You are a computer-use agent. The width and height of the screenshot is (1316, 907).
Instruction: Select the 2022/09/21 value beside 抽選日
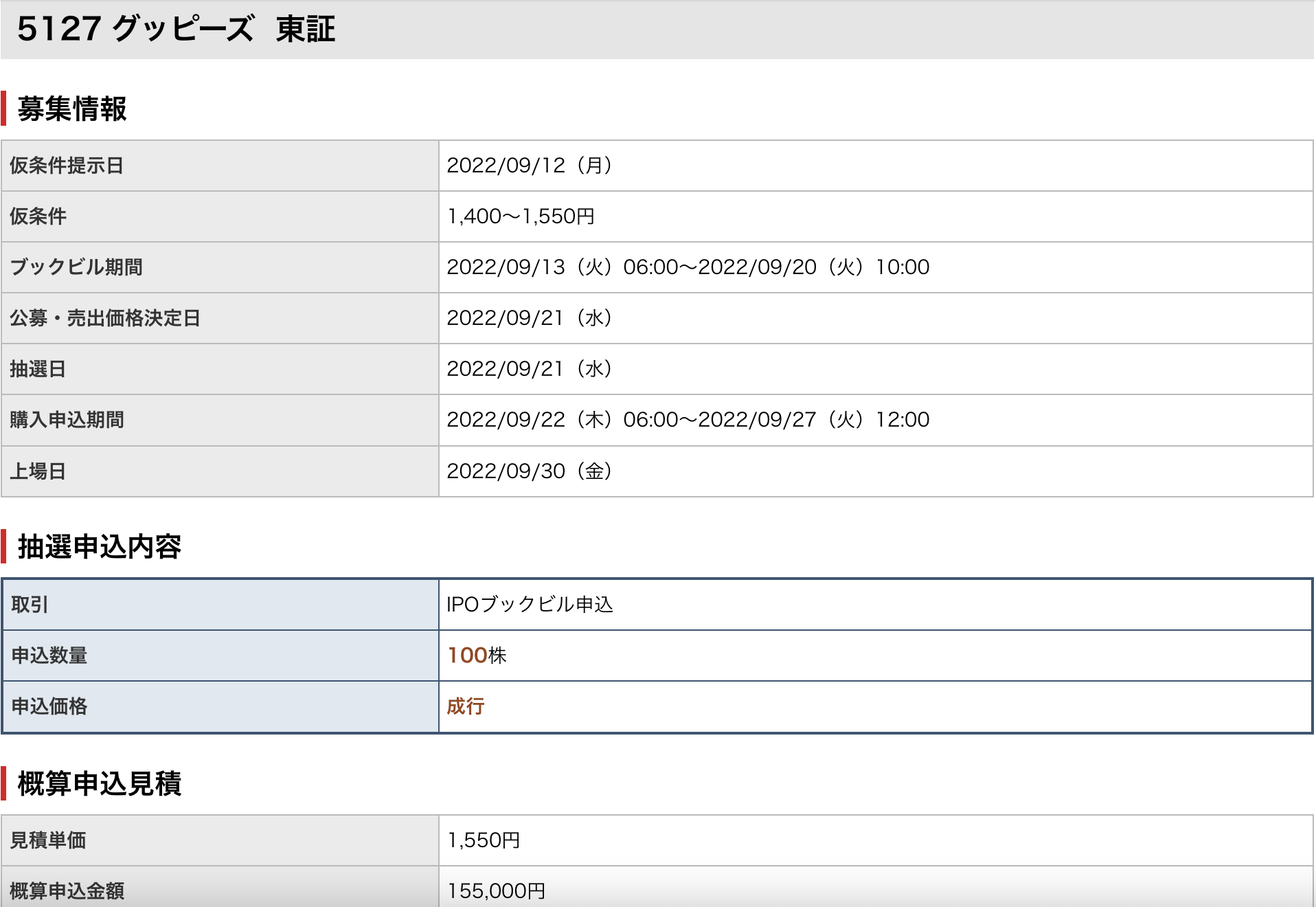point(529,369)
